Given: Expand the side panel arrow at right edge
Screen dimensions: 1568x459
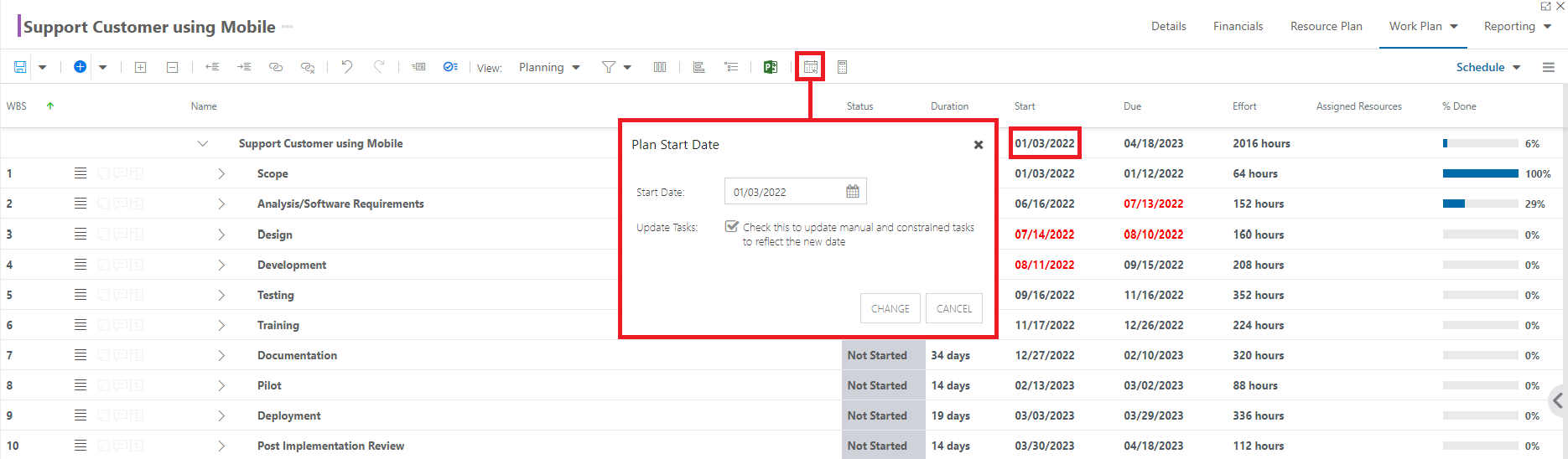Looking at the screenshot, I should 1558,400.
